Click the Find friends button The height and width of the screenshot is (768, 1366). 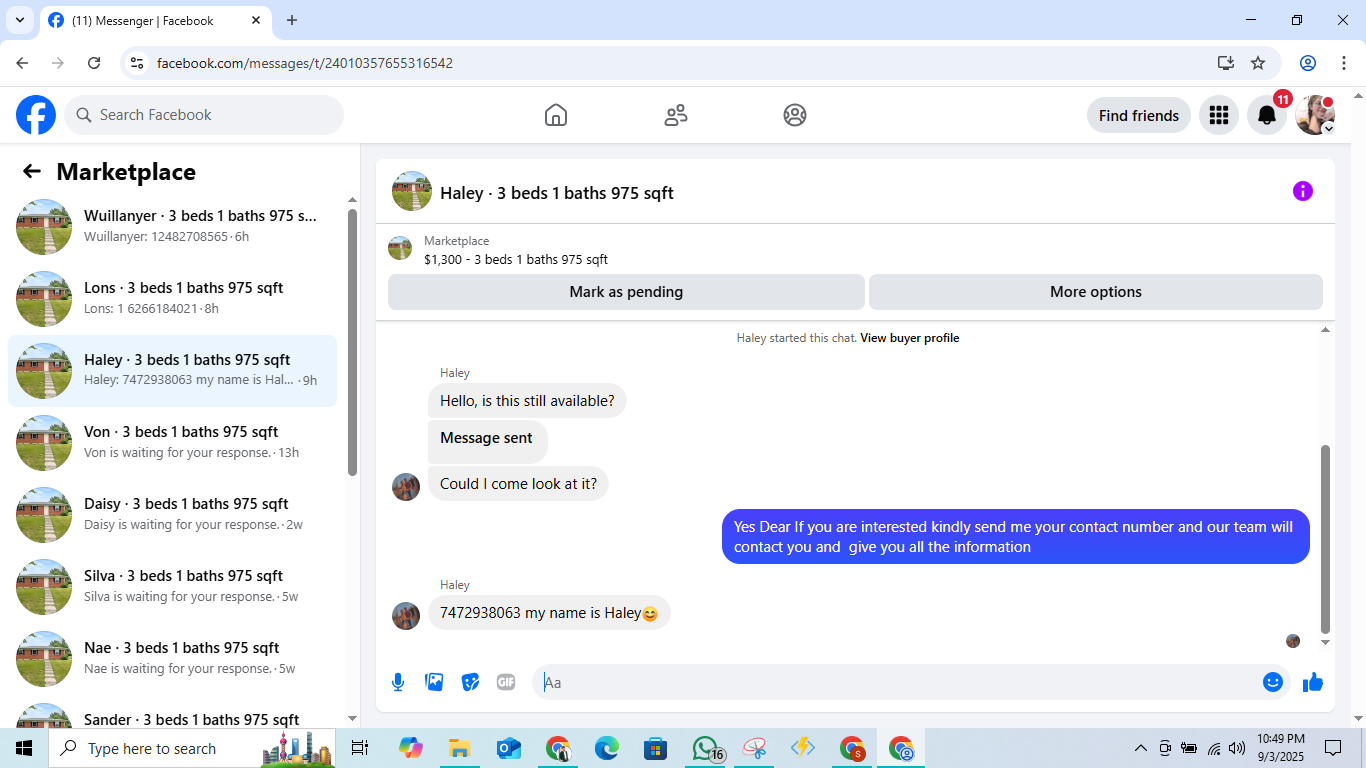coord(1139,115)
